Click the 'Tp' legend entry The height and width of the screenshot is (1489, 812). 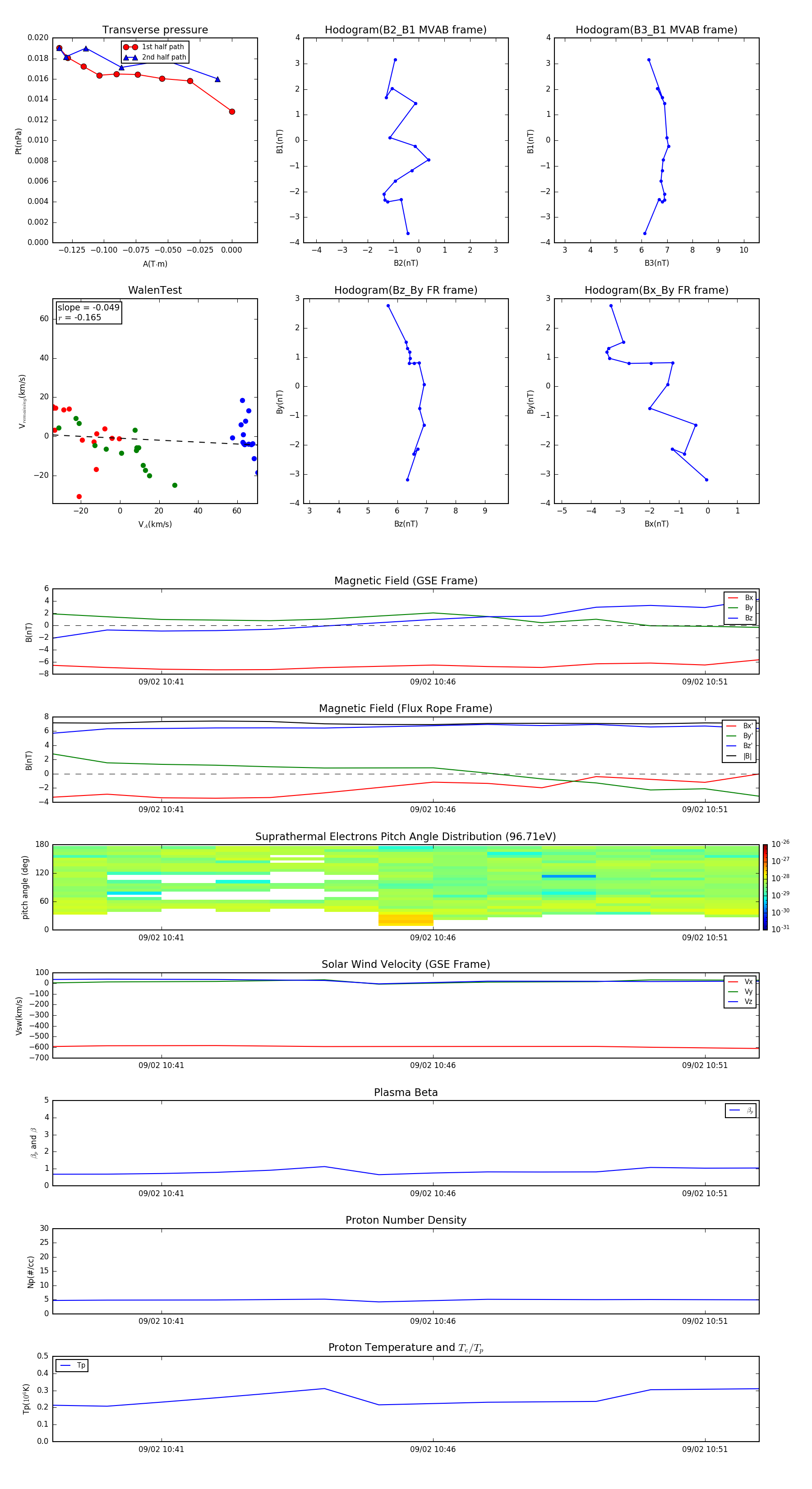click(72, 1366)
